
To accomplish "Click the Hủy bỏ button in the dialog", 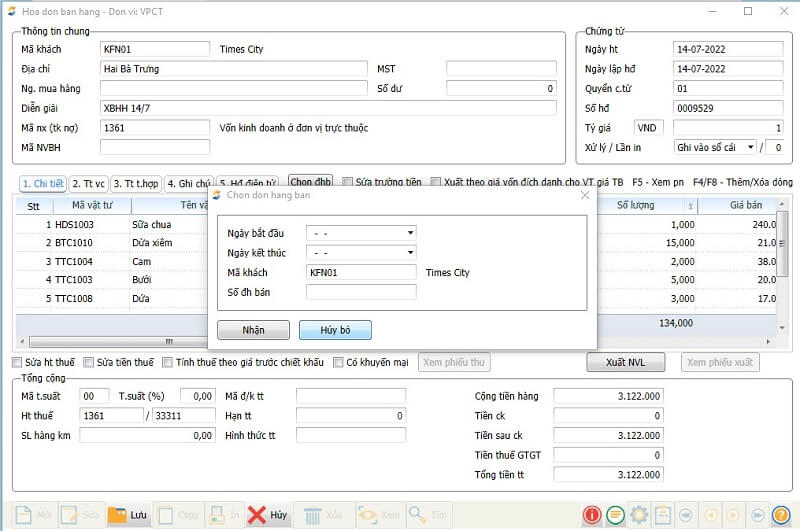I will (x=335, y=330).
